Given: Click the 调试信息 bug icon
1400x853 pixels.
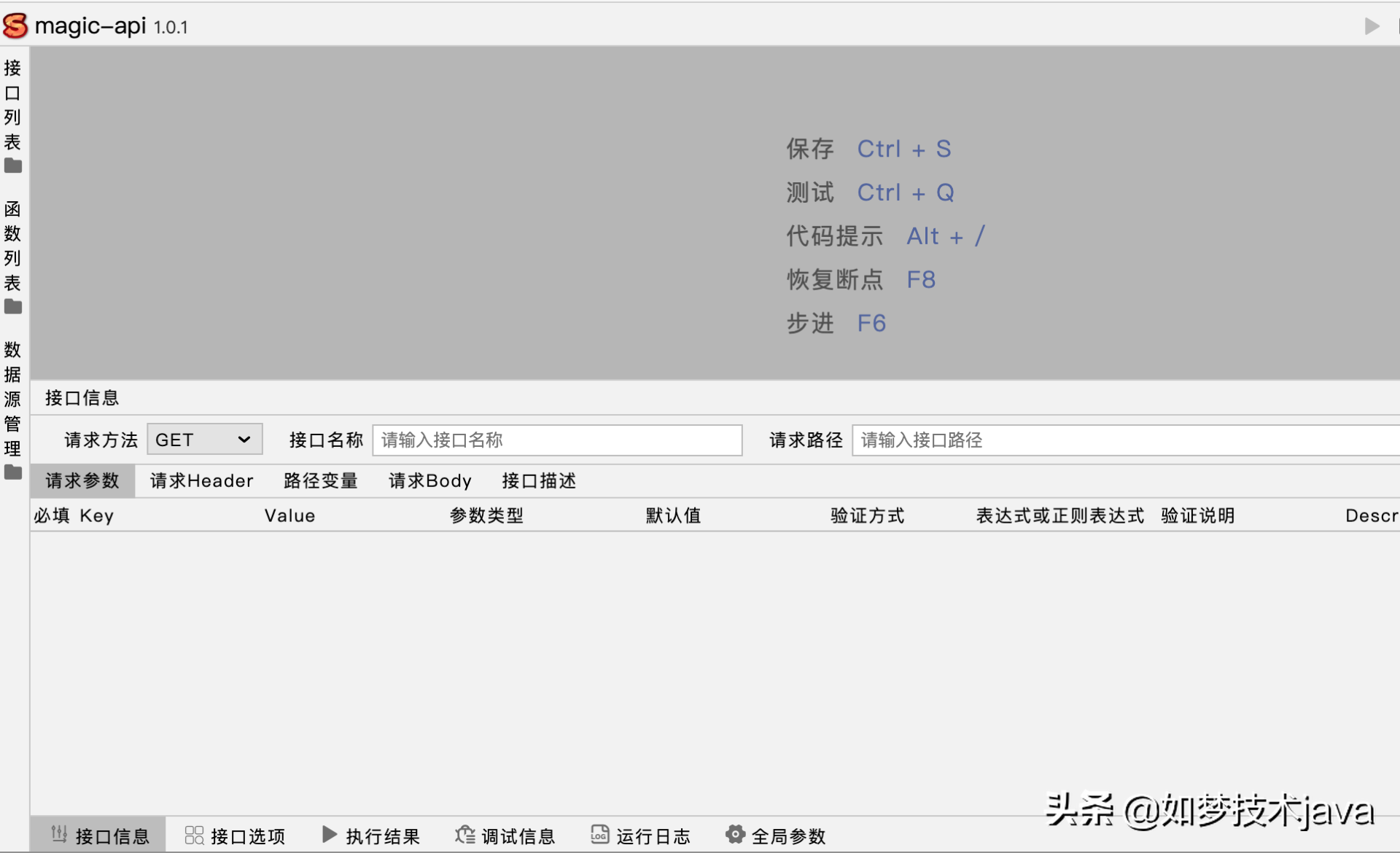Looking at the screenshot, I should (464, 835).
